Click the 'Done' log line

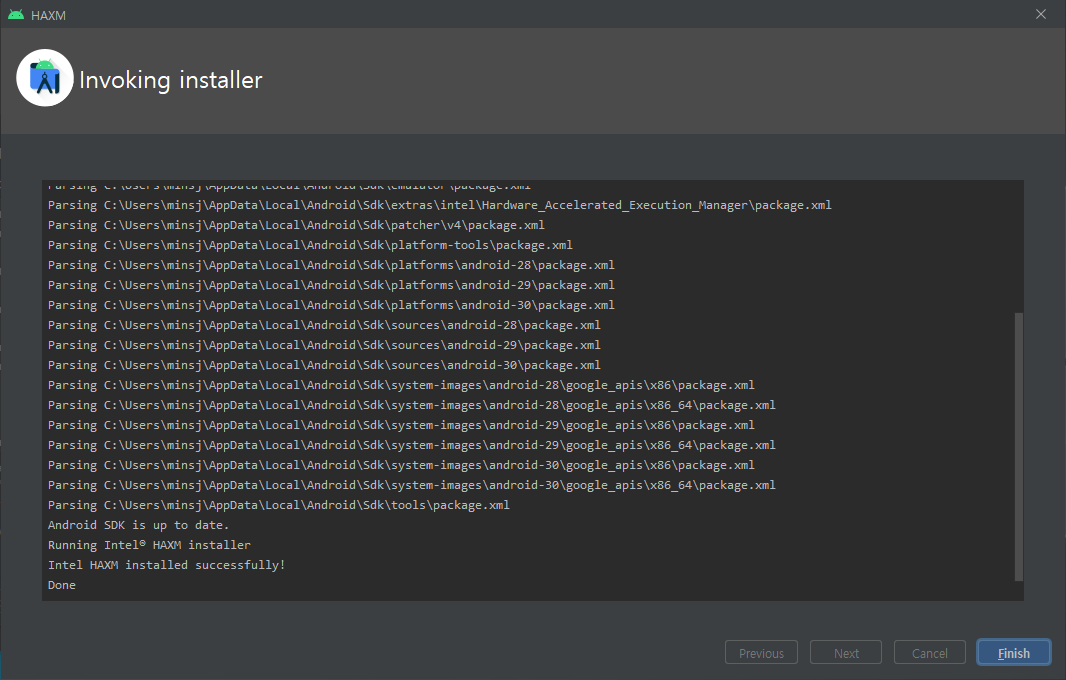click(62, 585)
